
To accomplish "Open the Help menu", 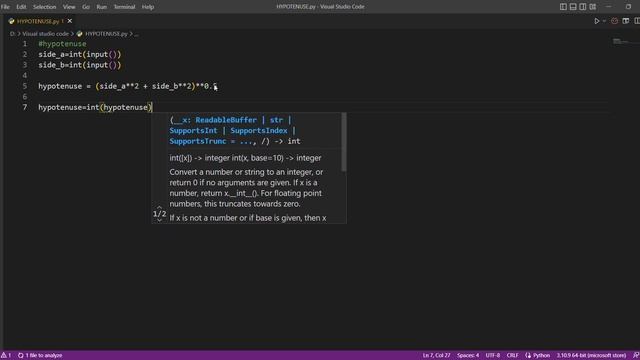I will click(x=148, y=7).
